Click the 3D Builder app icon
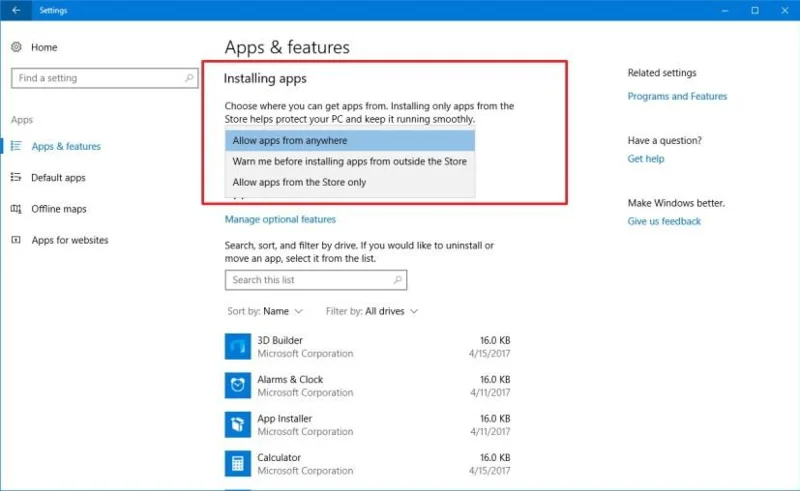The image size is (800, 491). [x=238, y=347]
